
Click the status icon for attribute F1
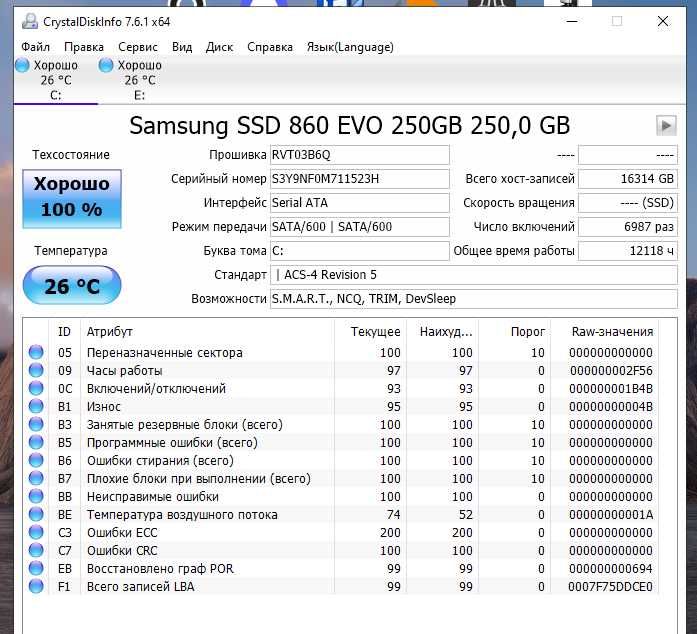pos(36,586)
